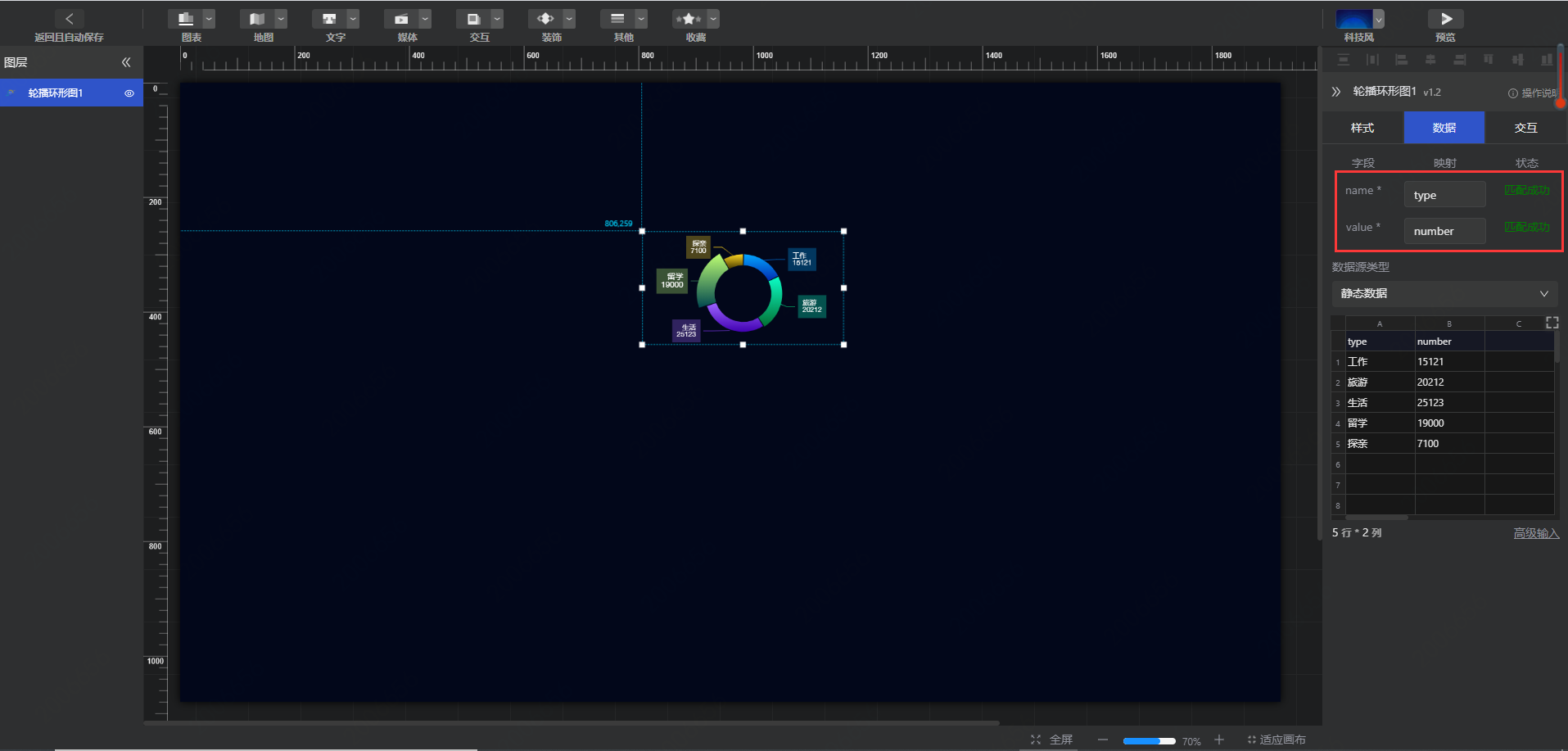Open the 文字 text components icon
This screenshot has width=1568, height=751.
pos(329,18)
